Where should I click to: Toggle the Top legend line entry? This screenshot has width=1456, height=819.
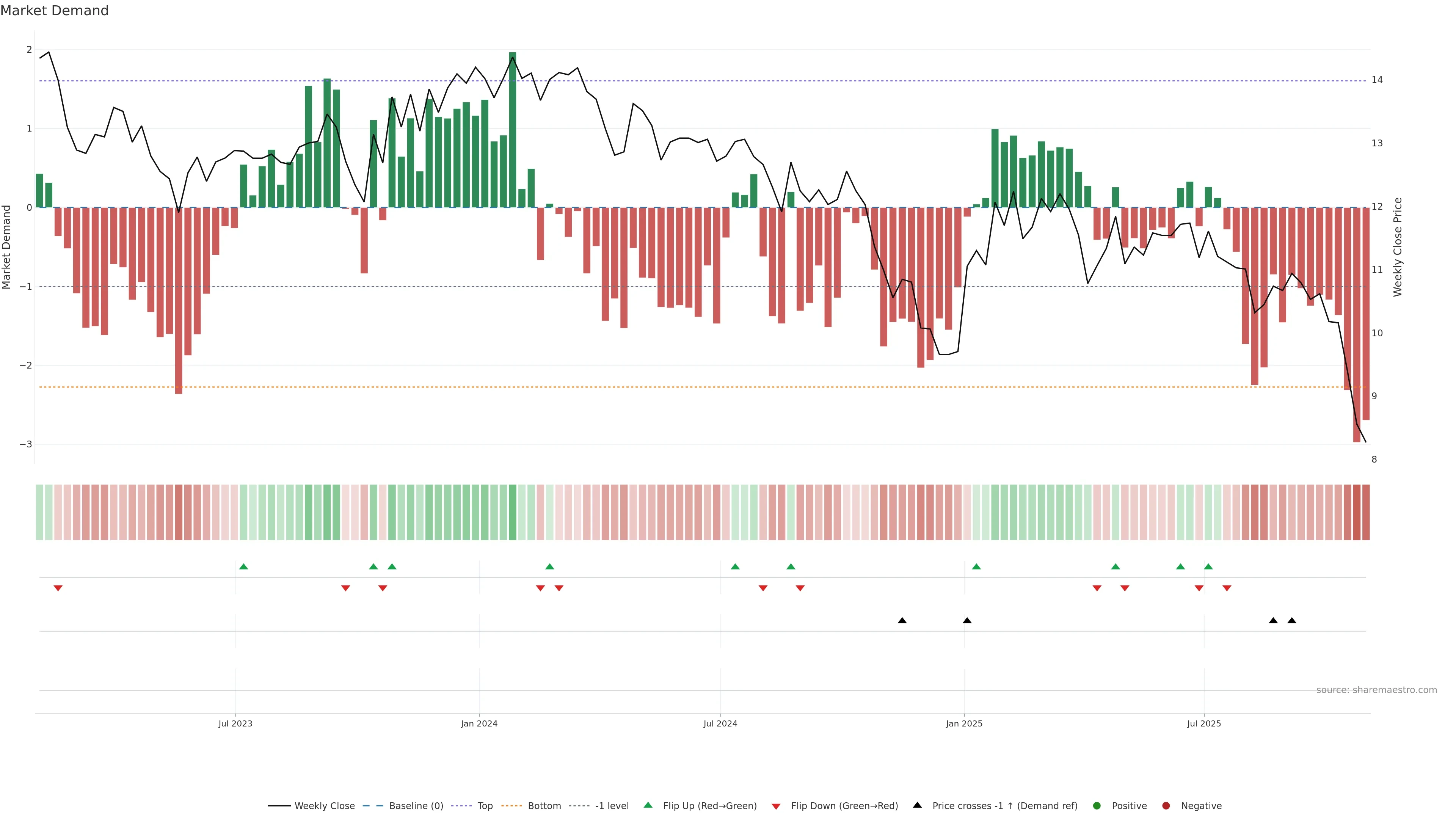pos(485,806)
